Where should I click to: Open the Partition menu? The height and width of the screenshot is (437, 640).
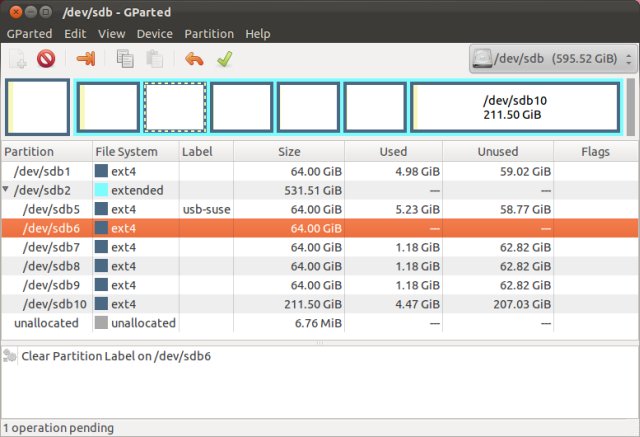[x=207, y=33]
